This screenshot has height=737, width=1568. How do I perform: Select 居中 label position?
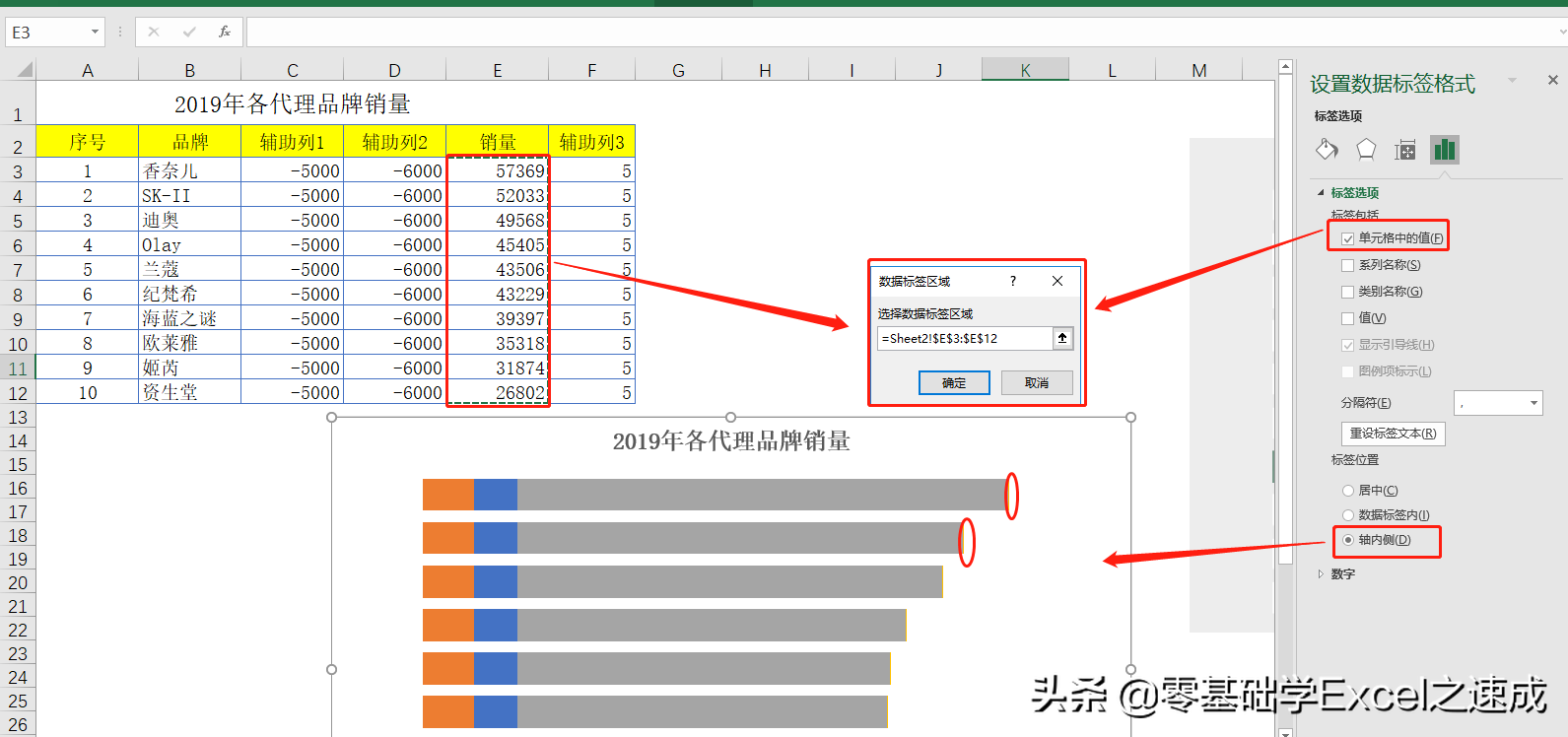pos(1348,491)
